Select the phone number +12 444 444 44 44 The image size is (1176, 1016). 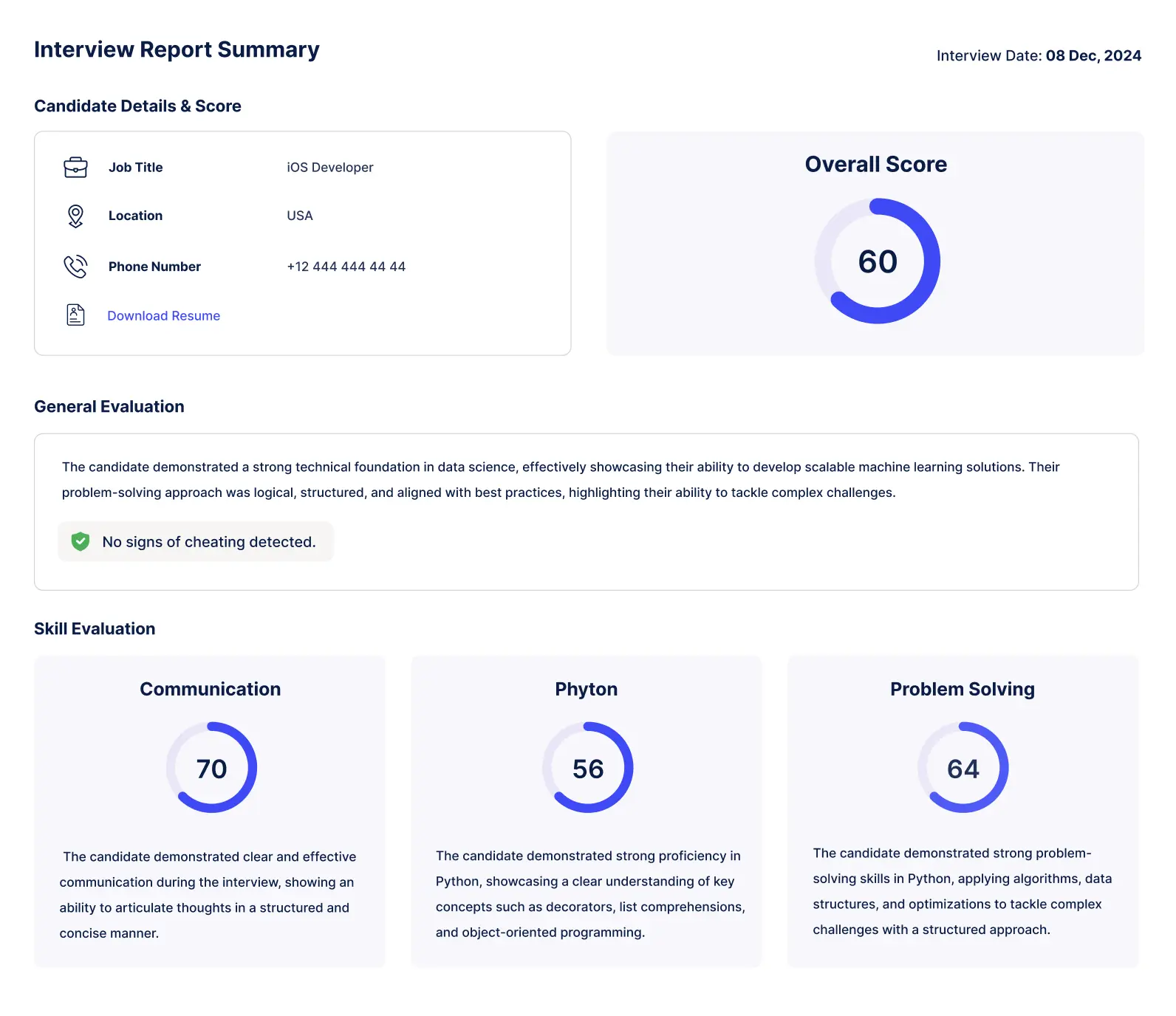pos(346,267)
